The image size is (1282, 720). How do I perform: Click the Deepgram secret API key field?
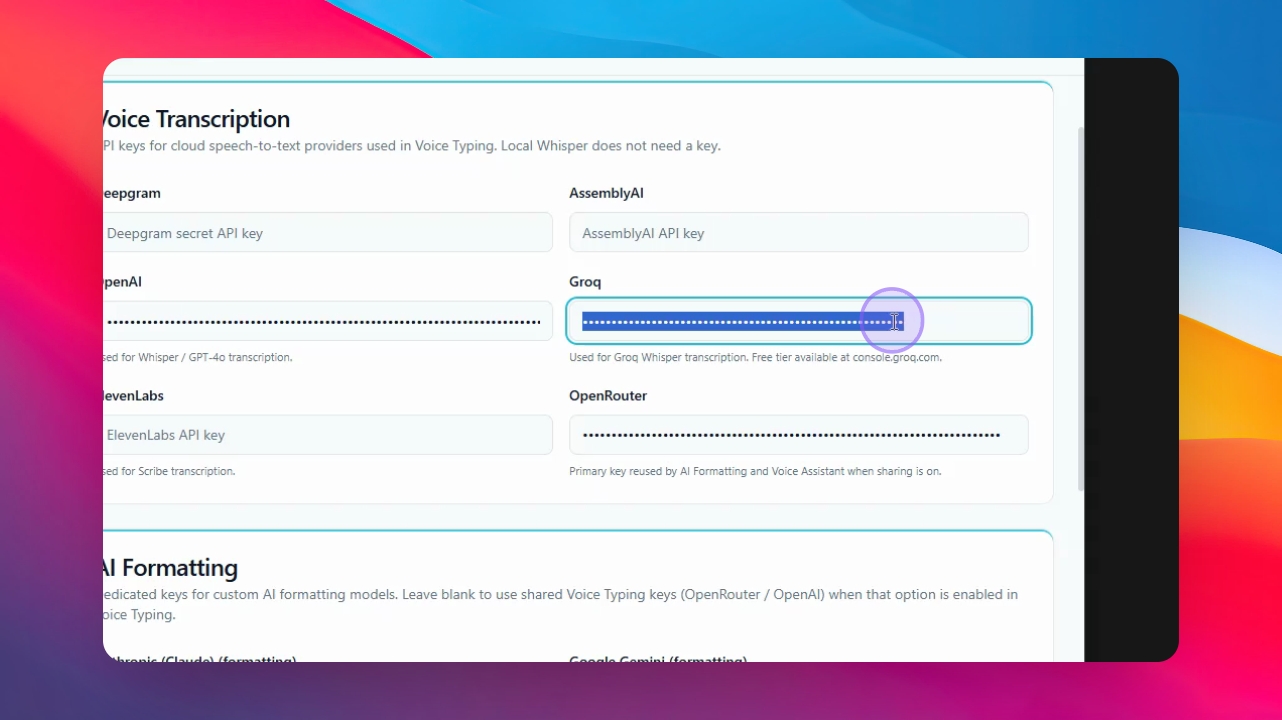tap(328, 232)
